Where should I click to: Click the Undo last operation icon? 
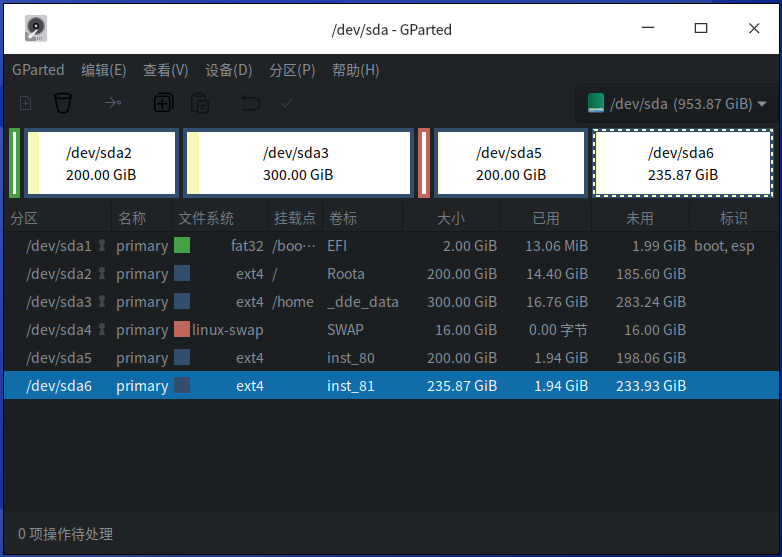tap(250, 103)
